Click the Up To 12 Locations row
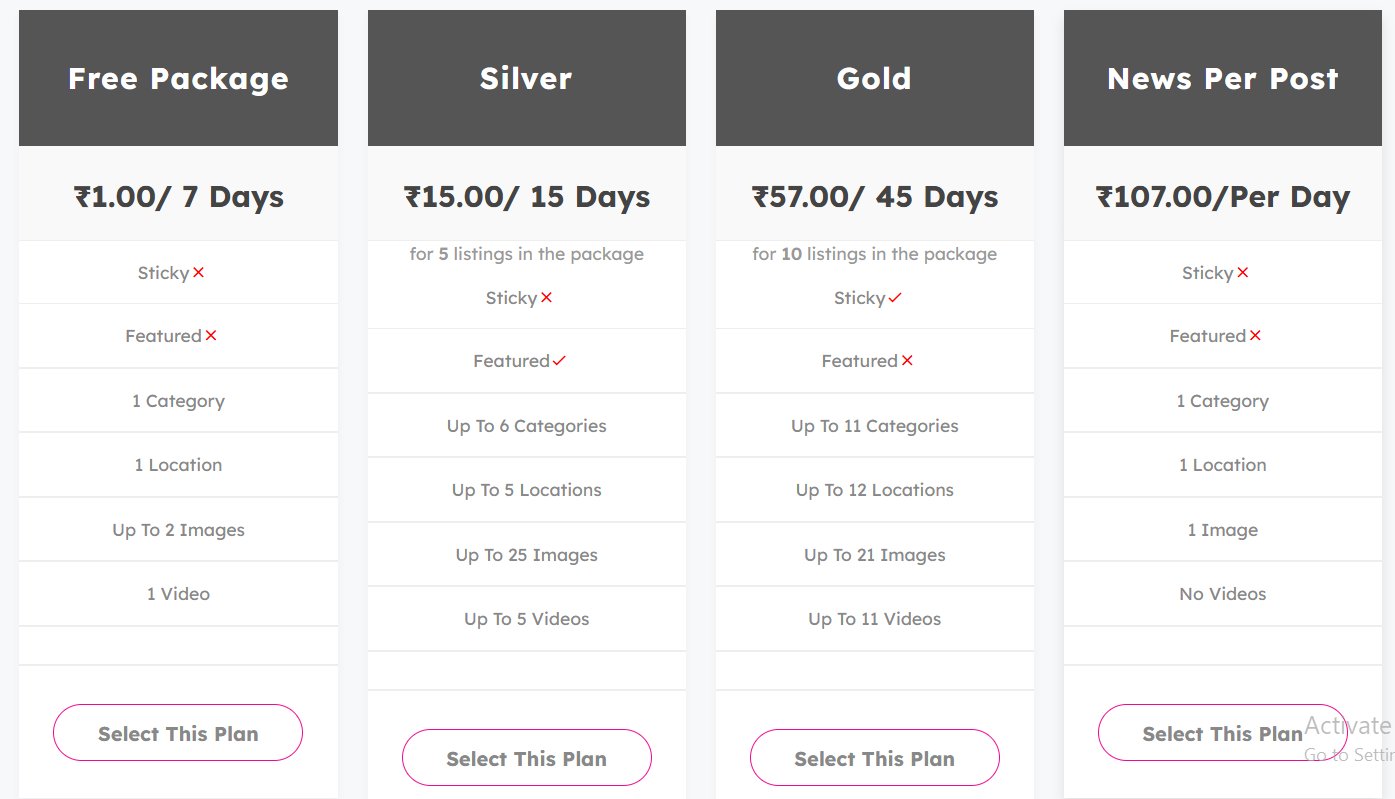This screenshot has height=799, width=1395. coord(875,490)
